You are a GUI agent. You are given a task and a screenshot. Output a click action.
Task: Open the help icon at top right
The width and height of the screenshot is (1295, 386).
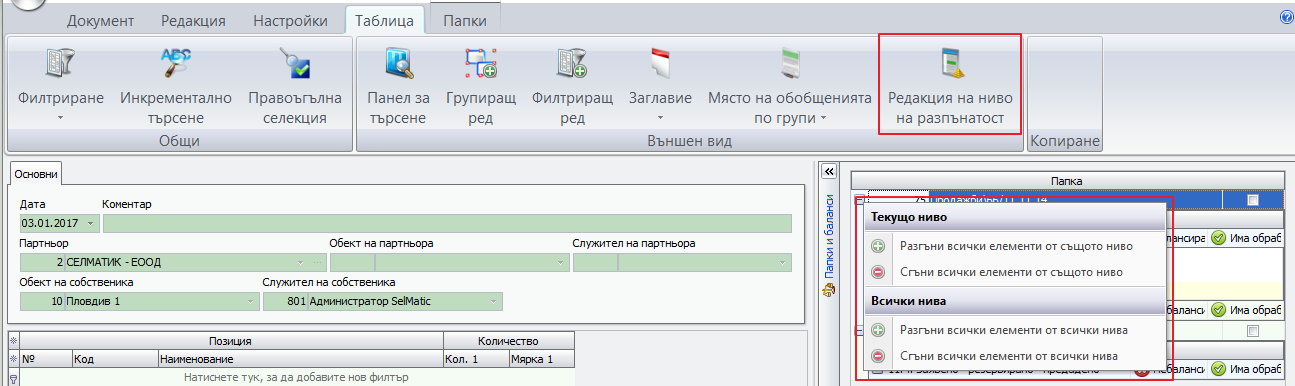pos(1286,17)
